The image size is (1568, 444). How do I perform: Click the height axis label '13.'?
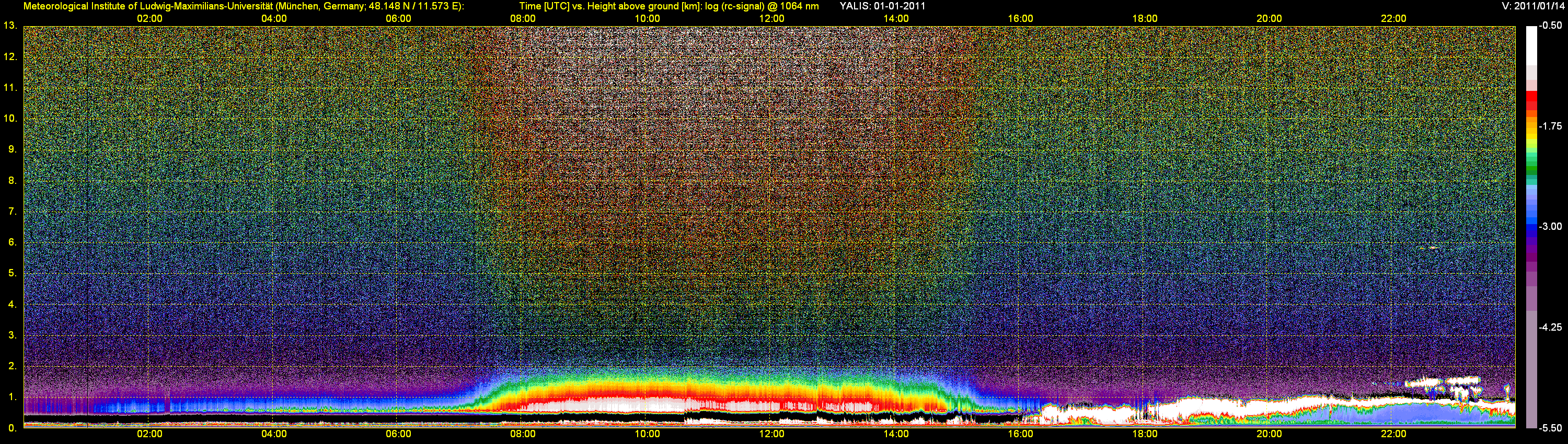pyautogui.click(x=10, y=26)
